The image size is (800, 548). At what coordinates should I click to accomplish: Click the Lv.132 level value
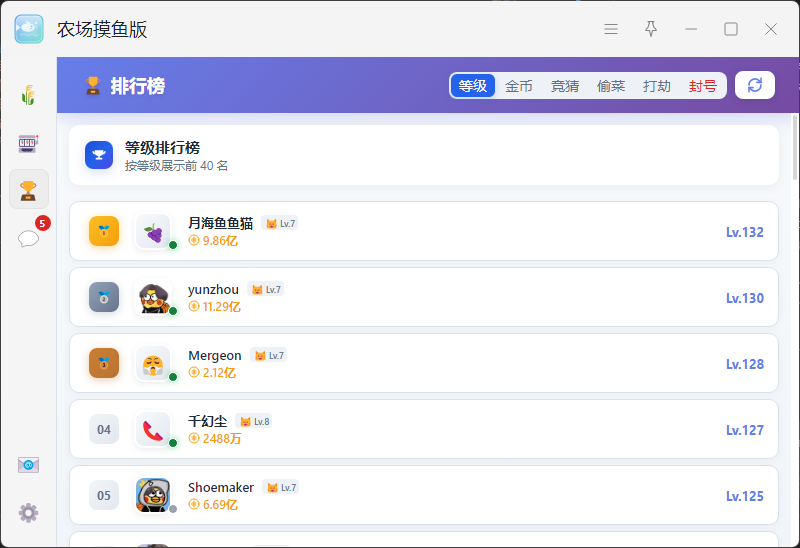tap(745, 232)
